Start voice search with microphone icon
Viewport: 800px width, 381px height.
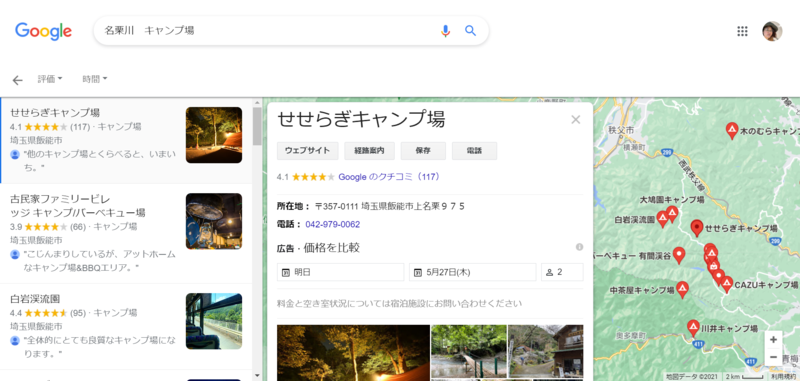coord(445,31)
